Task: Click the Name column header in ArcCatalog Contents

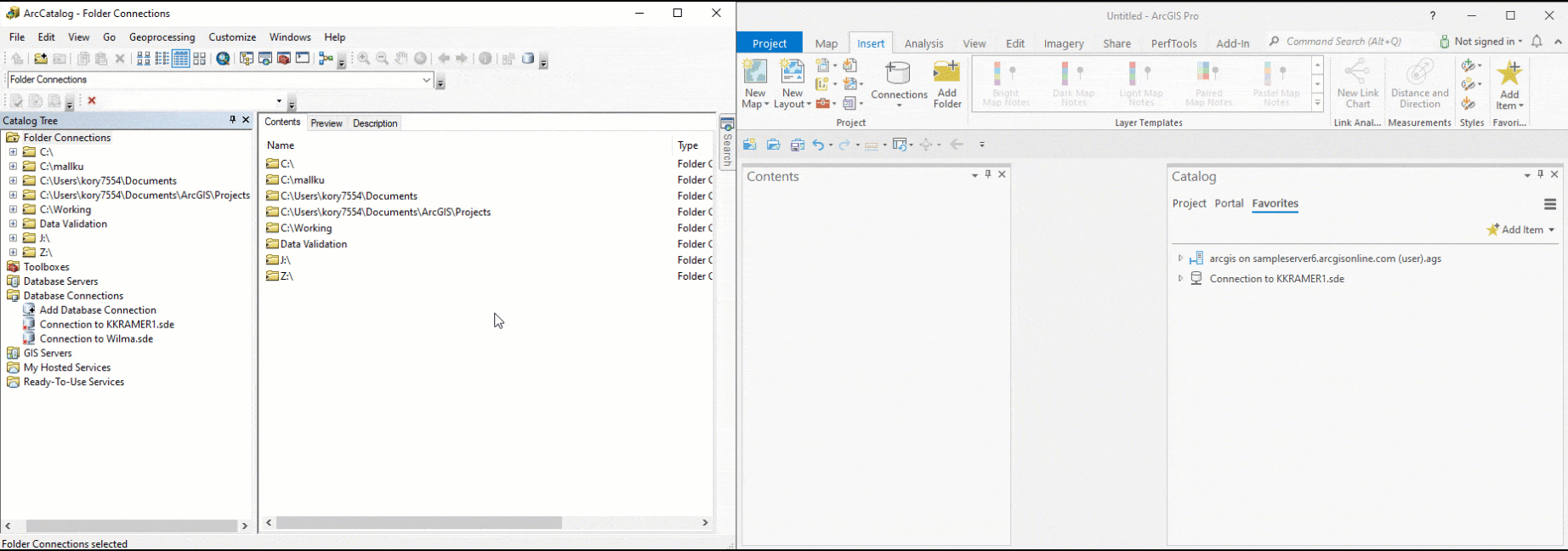Action: [x=281, y=145]
